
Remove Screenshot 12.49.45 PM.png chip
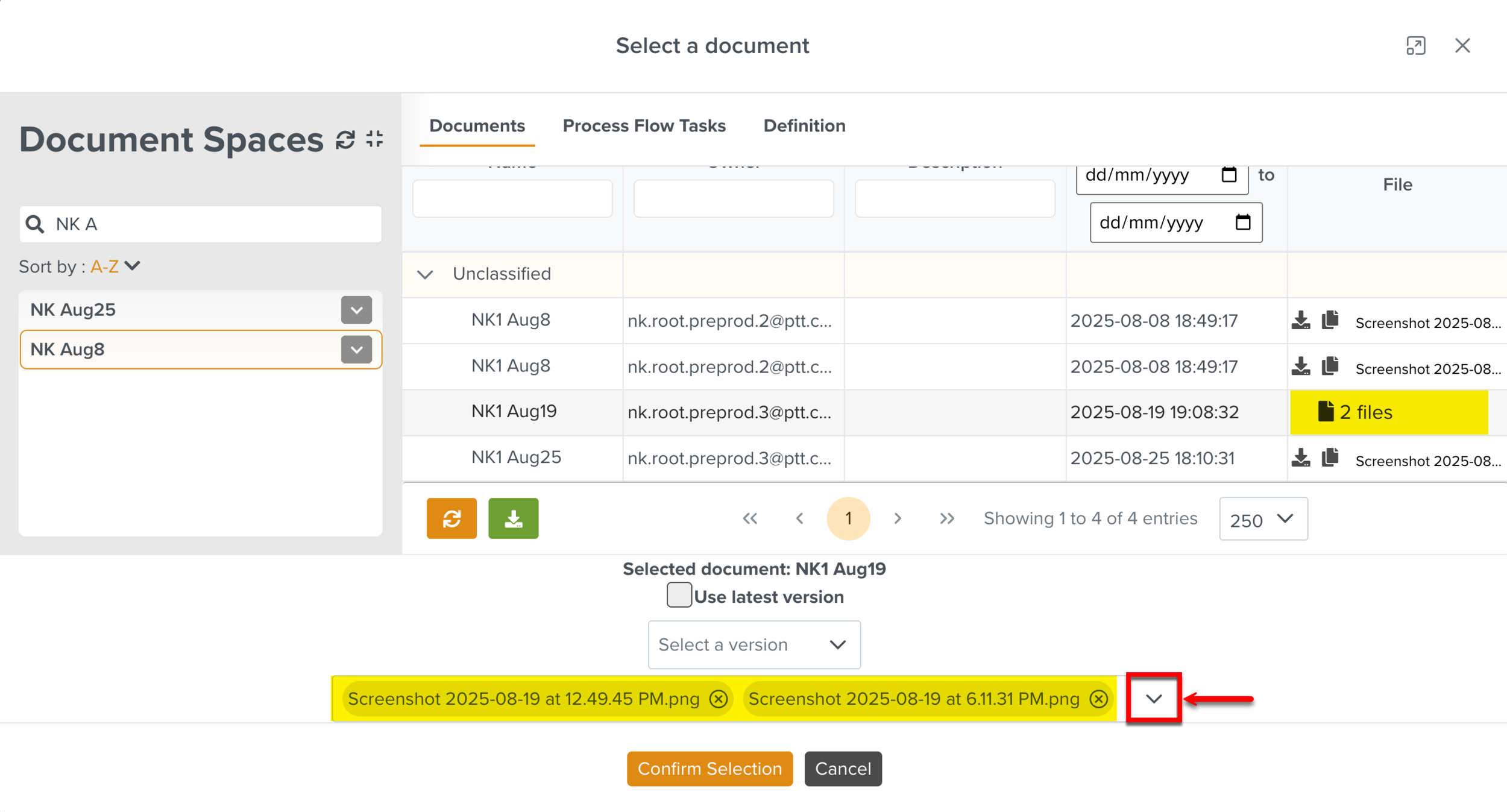tap(718, 699)
